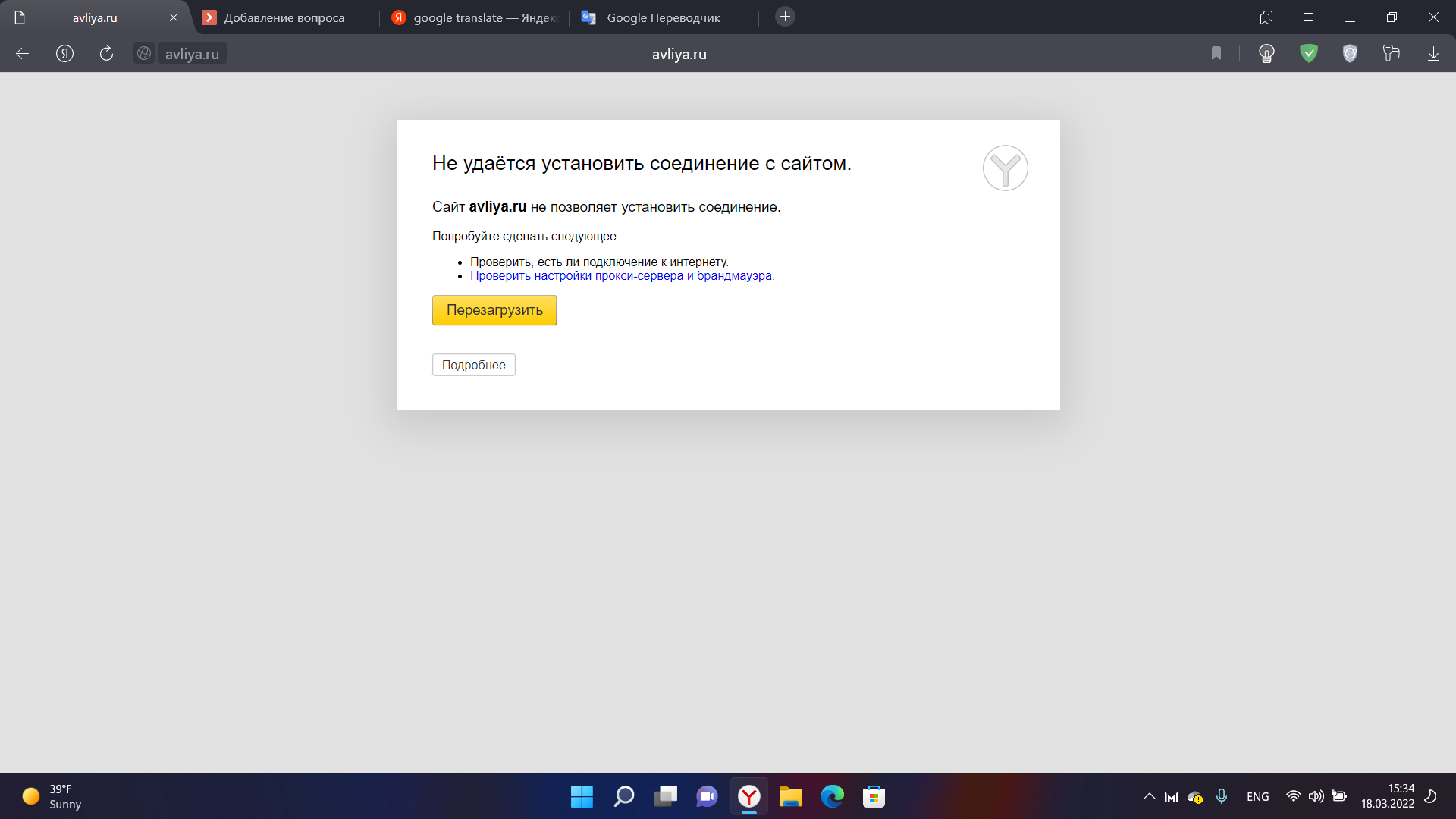
Task: Open the downloads arrow icon
Action: coord(1433,53)
